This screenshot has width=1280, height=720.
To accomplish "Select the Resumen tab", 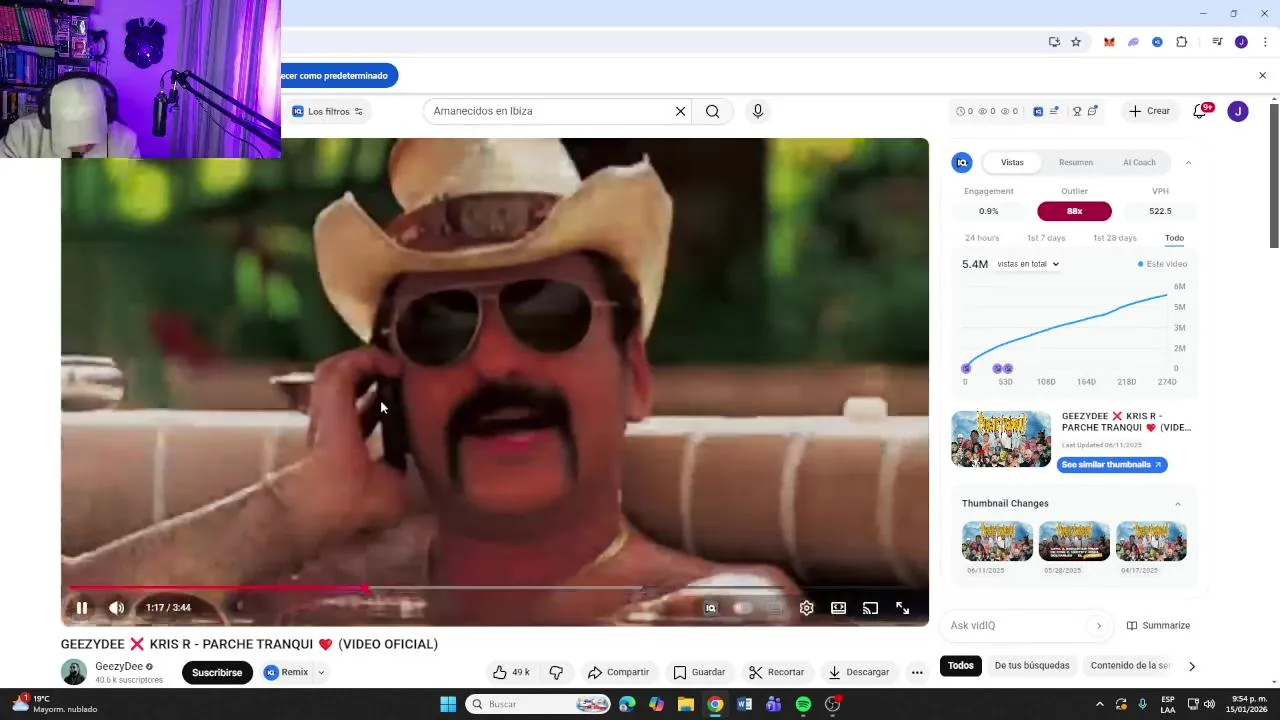I will point(1076,162).
